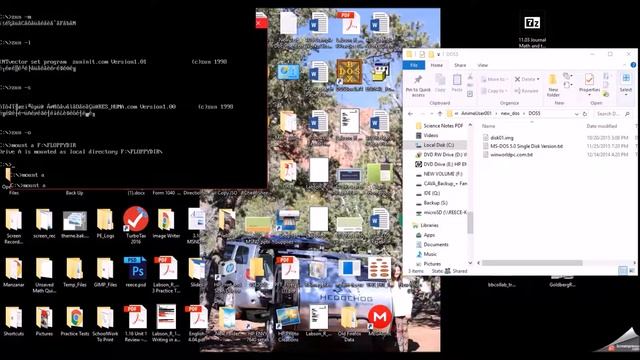This screenshot has width=640, height=360.
Task: Switch to the View ribbon tab
Action: [x=482, y=65]
